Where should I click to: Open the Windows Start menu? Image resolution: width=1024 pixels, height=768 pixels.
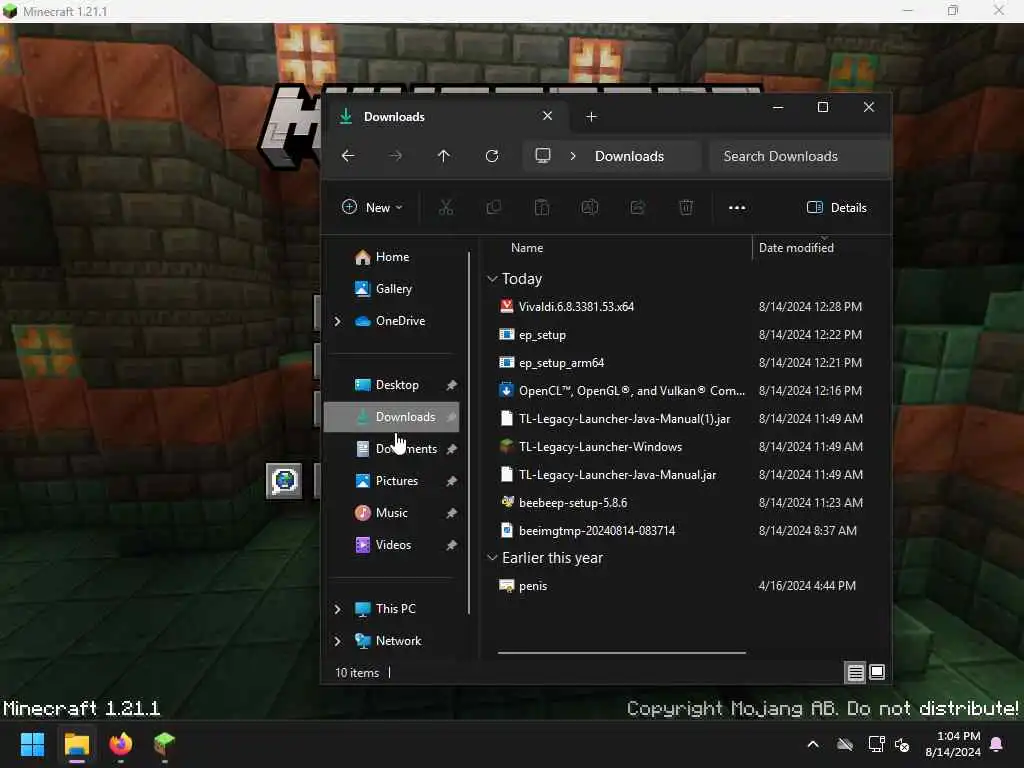point(32,744)
